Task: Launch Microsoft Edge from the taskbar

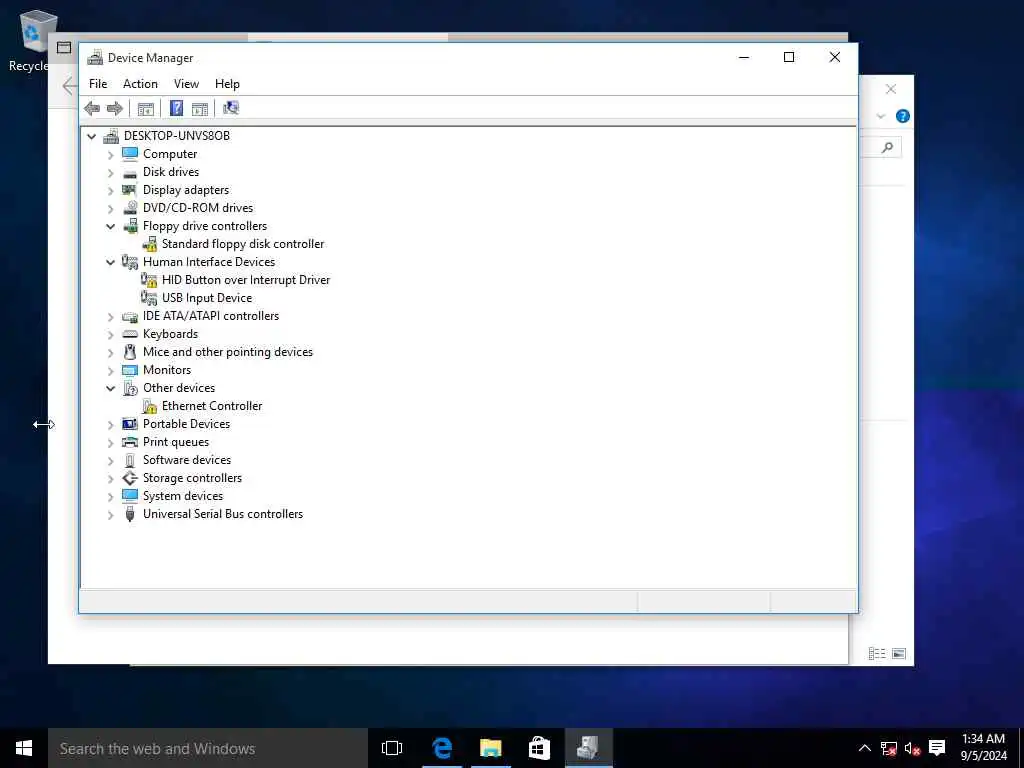Action: pyautogui.click(x=442, y=748)
